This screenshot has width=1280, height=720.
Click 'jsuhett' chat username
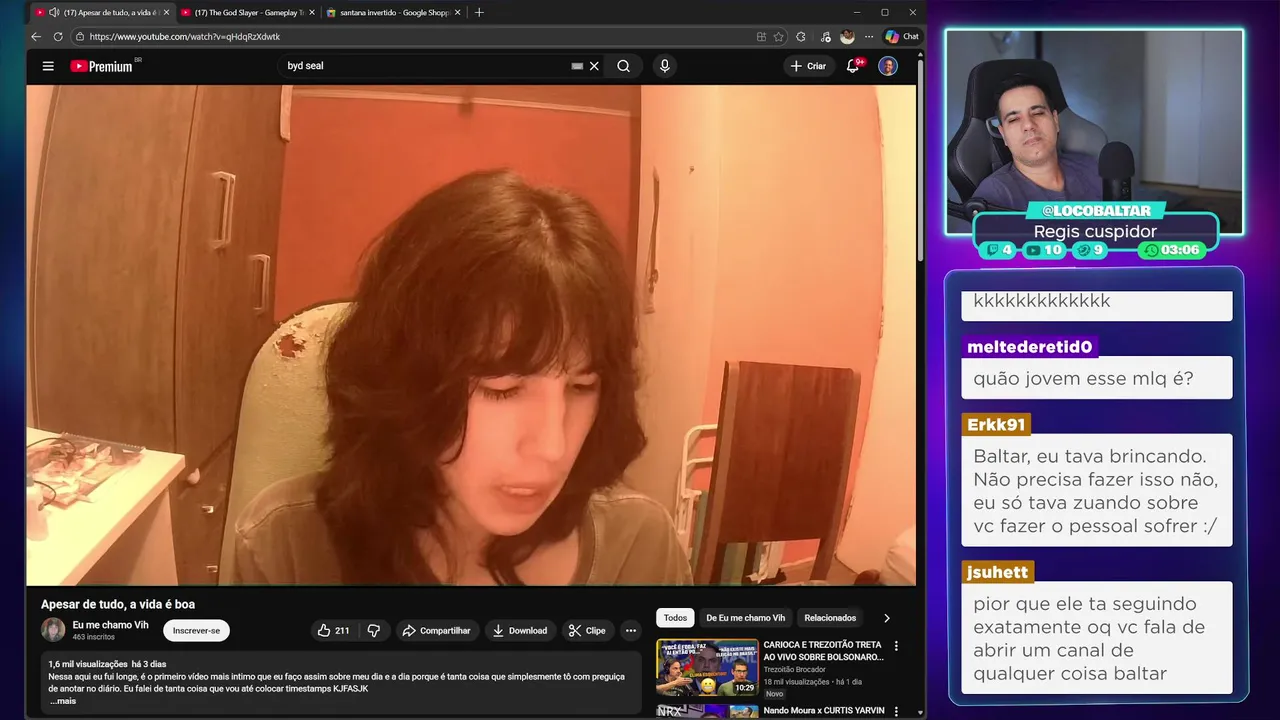click(997, 572)
